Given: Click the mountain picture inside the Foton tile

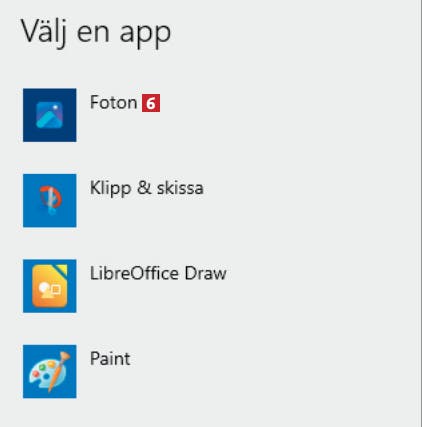Looking at the screenshot, I should tap(49, 115).
